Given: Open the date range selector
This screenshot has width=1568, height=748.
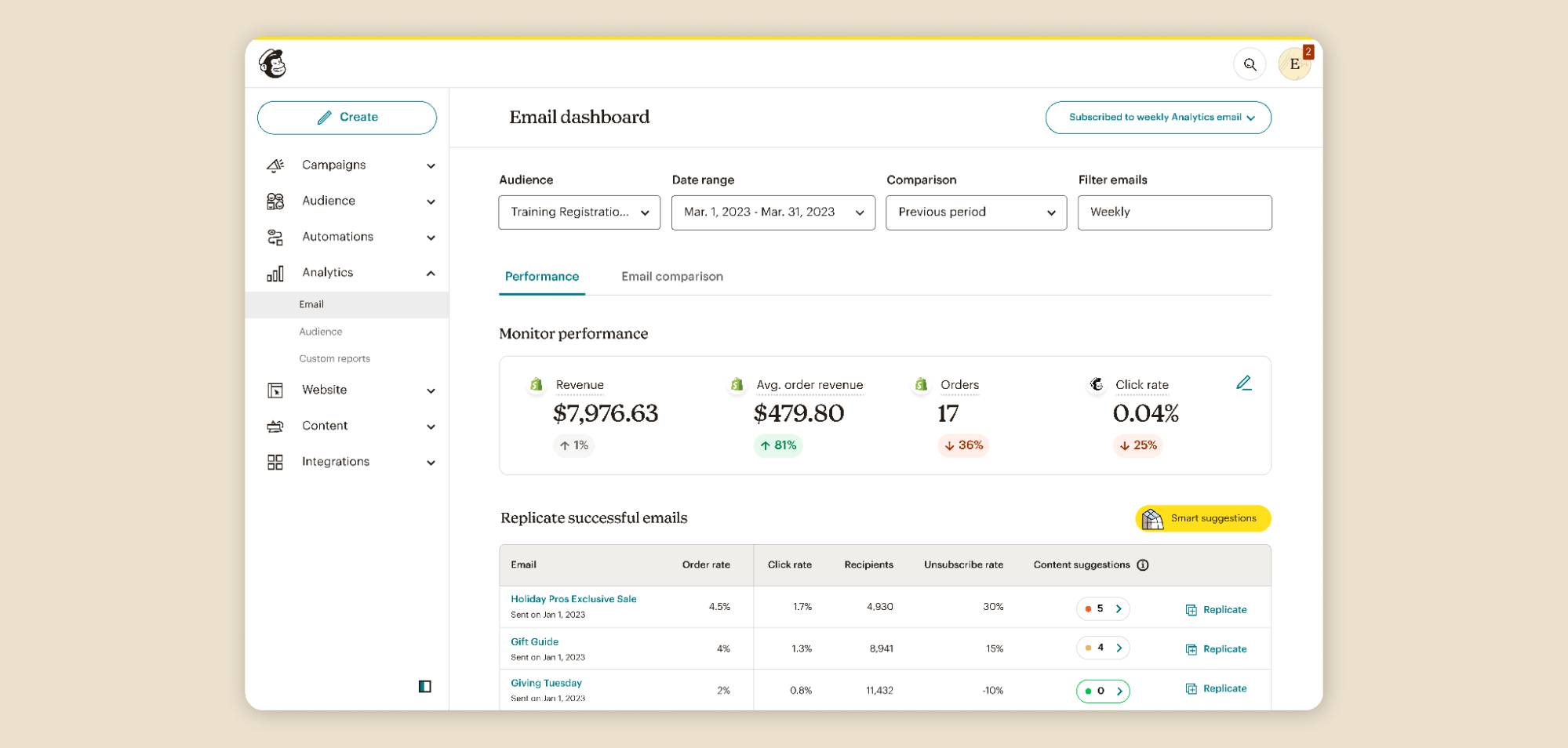Looking at the screenshot, I should [772, 212].
